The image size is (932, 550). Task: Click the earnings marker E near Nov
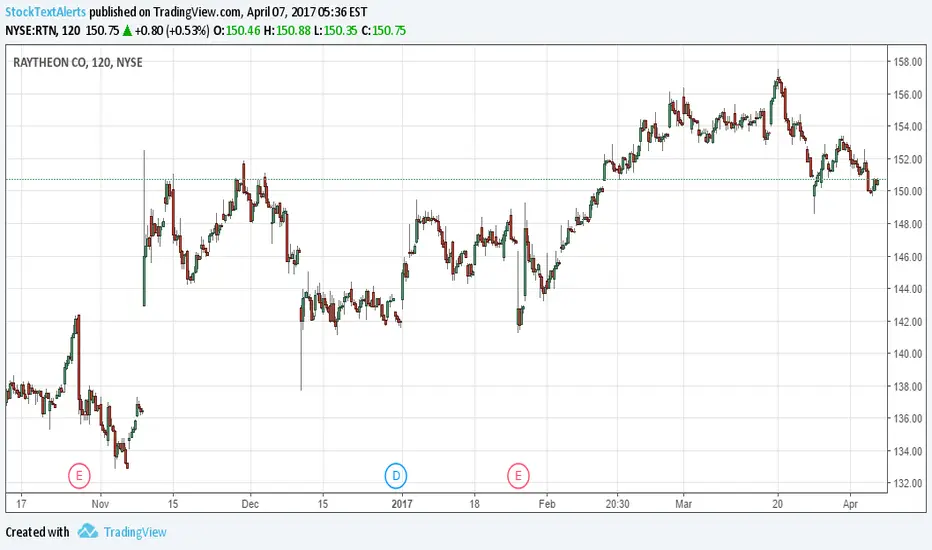click(x=79, y=476)
